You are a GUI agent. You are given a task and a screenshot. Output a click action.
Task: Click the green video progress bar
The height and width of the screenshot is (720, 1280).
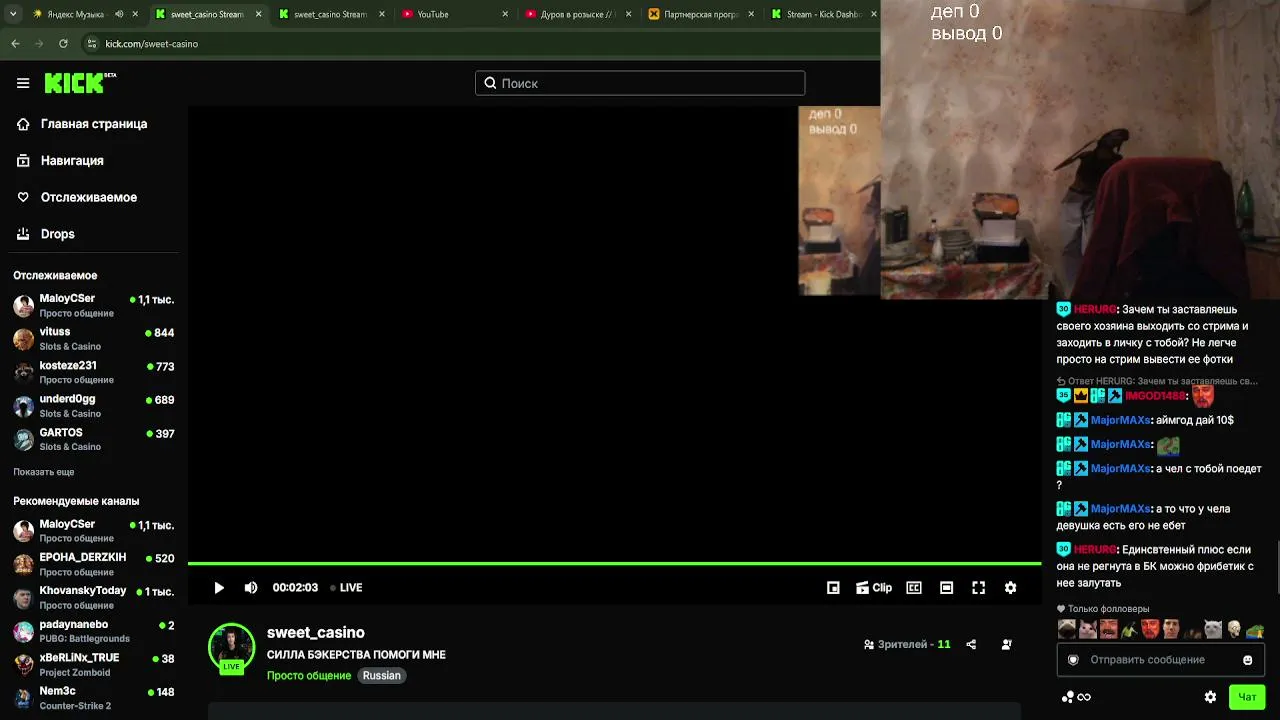(x=614, y=564)
